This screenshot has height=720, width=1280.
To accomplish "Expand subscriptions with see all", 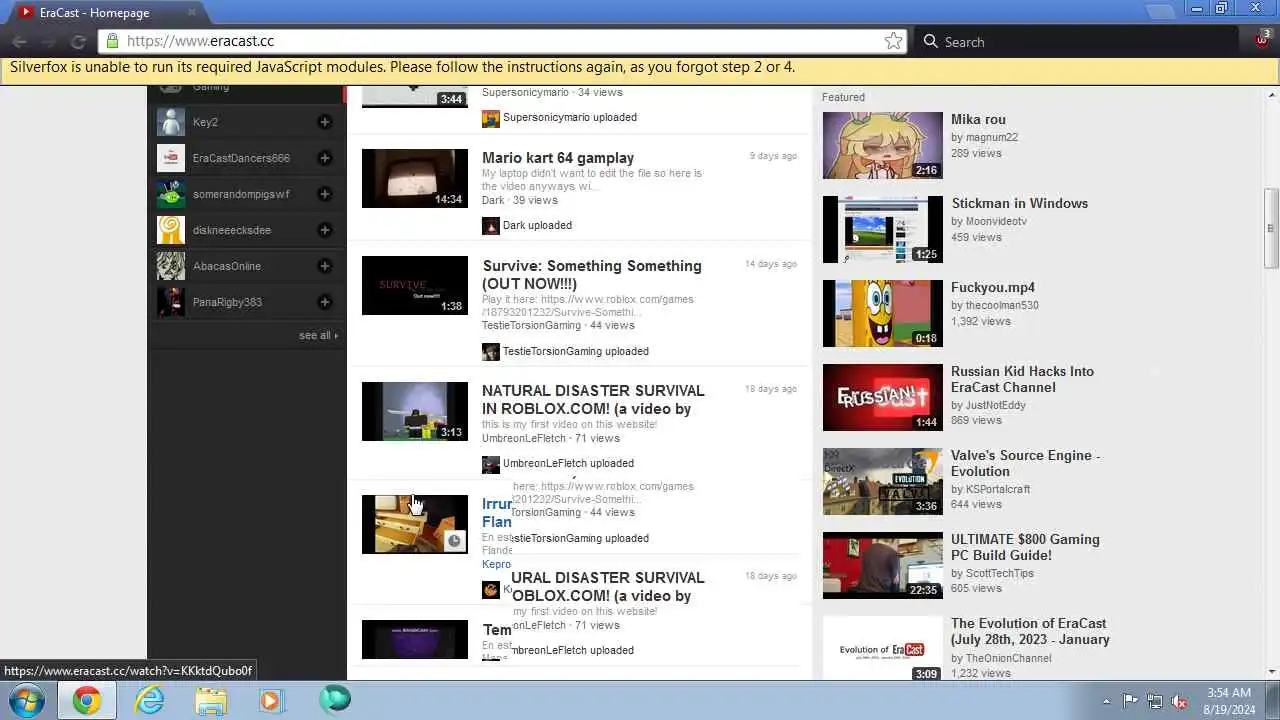I will (x=318, y=335).
